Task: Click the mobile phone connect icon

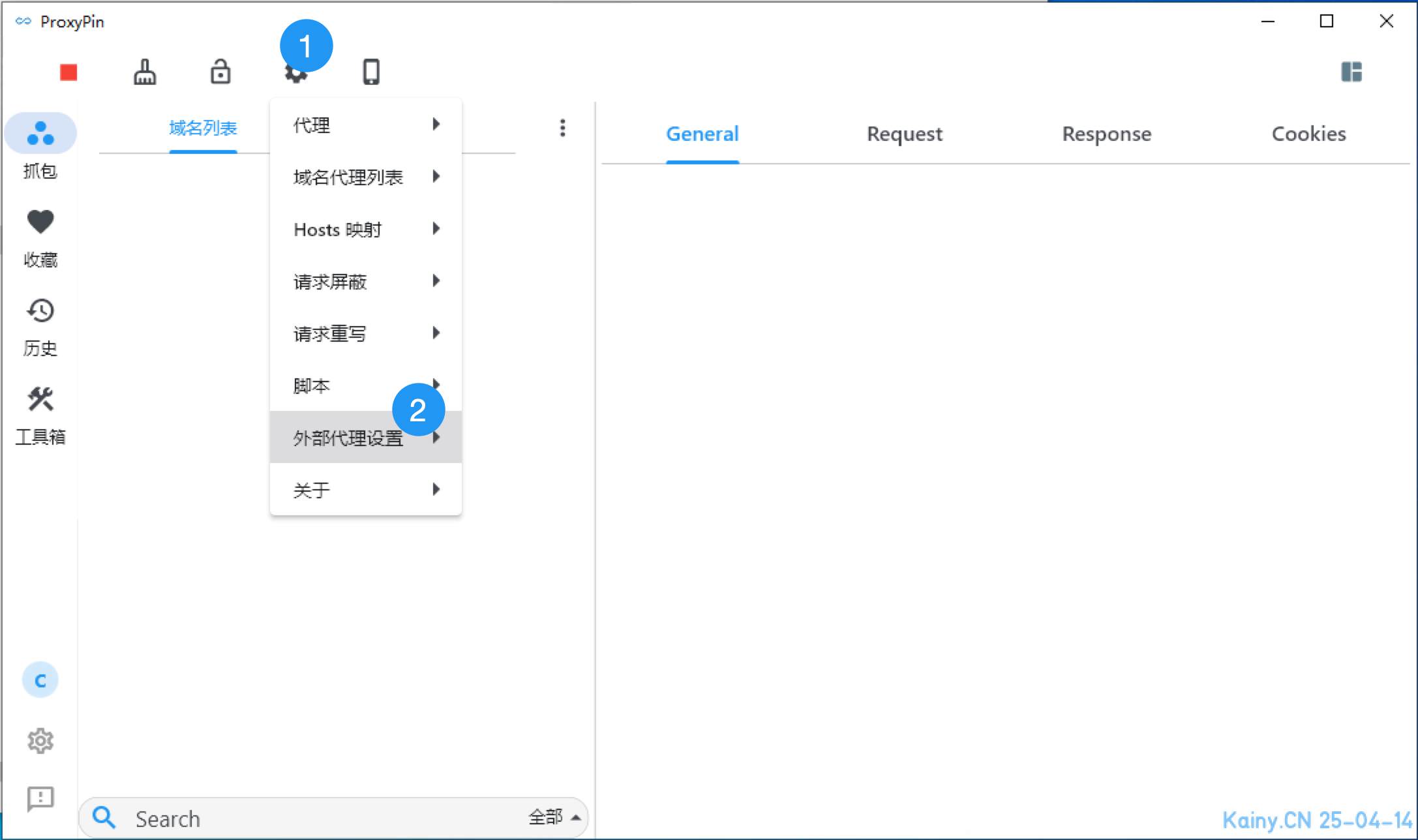Action: (x=371, y=72)
